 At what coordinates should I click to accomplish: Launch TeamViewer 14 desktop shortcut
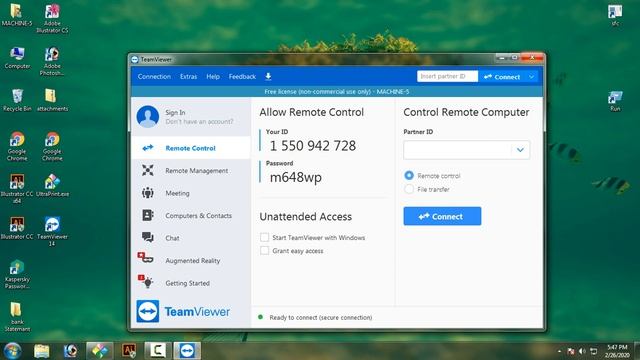tap(52, 231)
